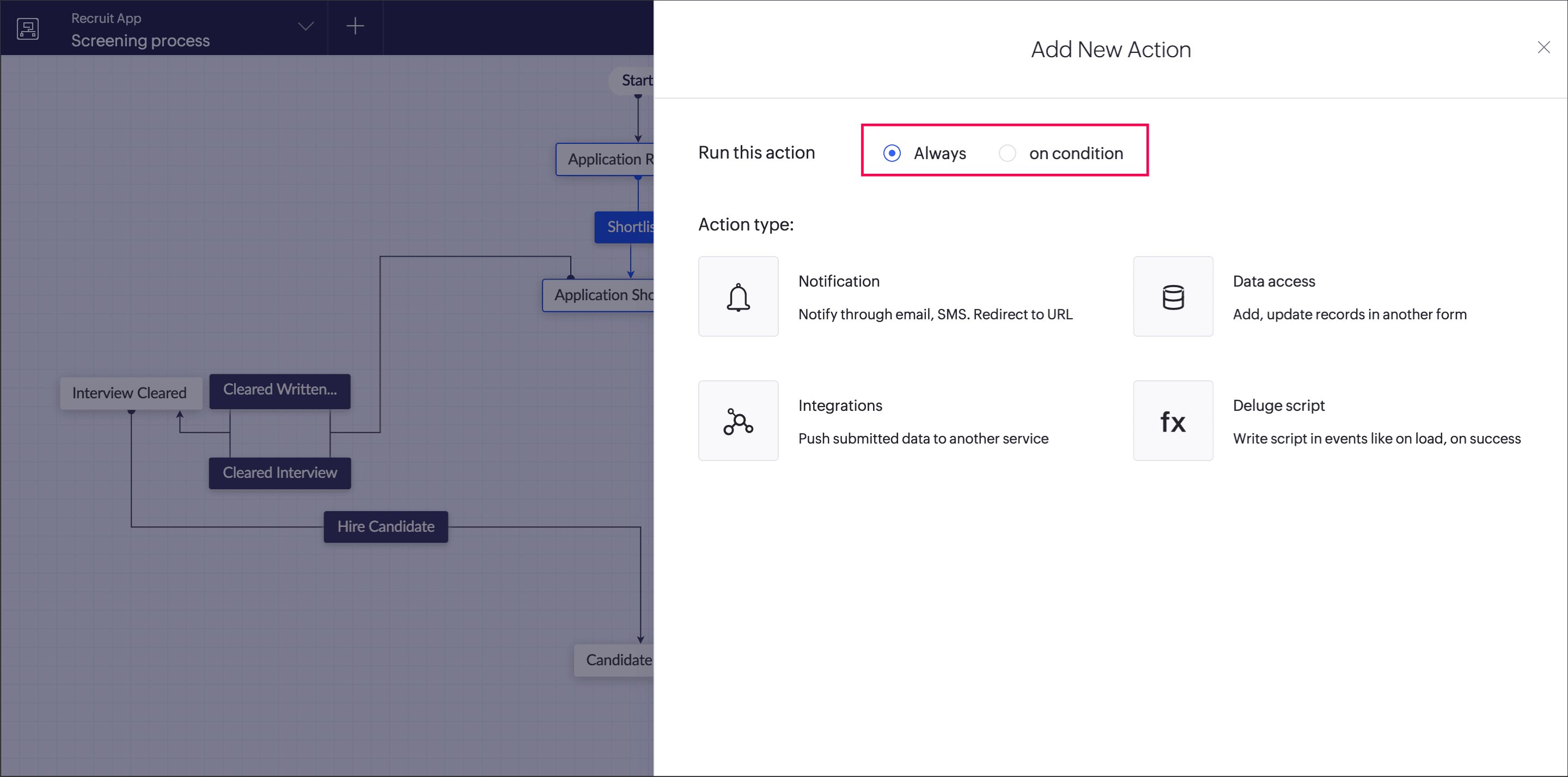Click the Deluge script title text

pyautogui.click(x=1278, y=405)
